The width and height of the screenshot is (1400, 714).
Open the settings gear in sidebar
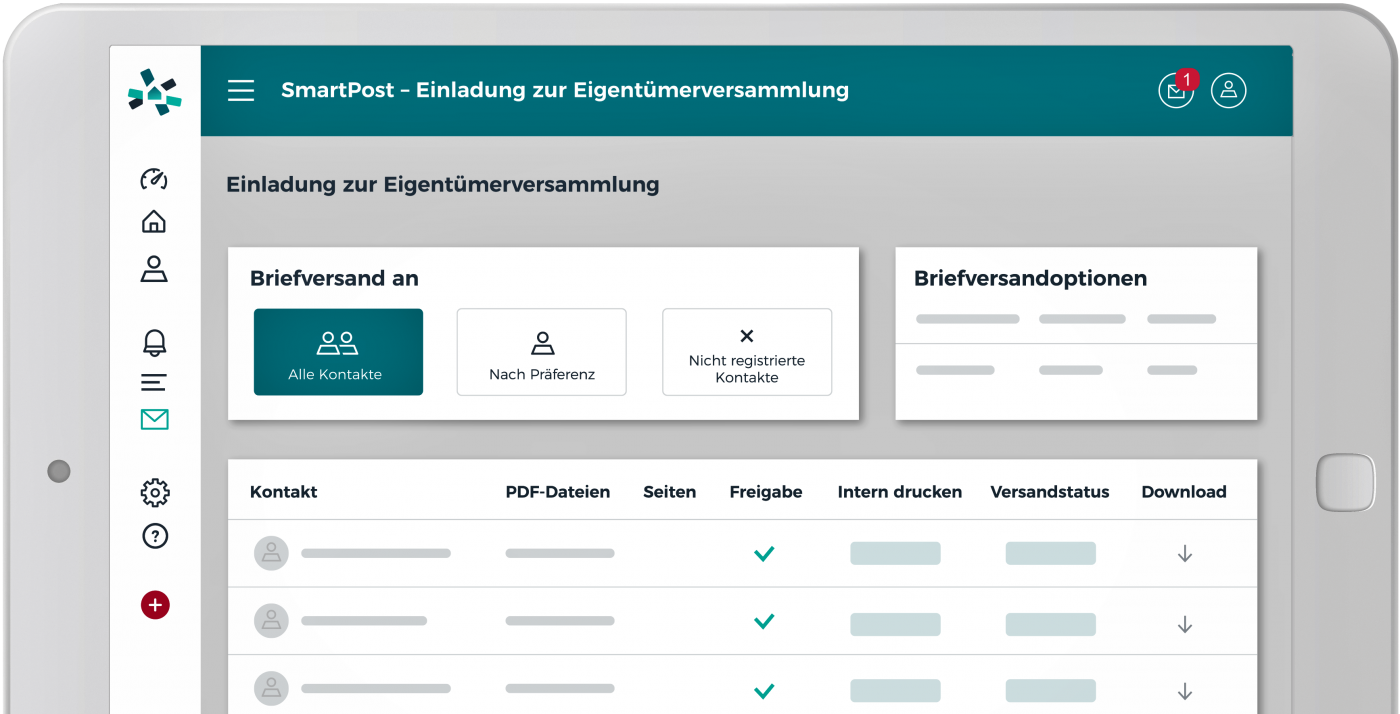(x=155, y=492)
